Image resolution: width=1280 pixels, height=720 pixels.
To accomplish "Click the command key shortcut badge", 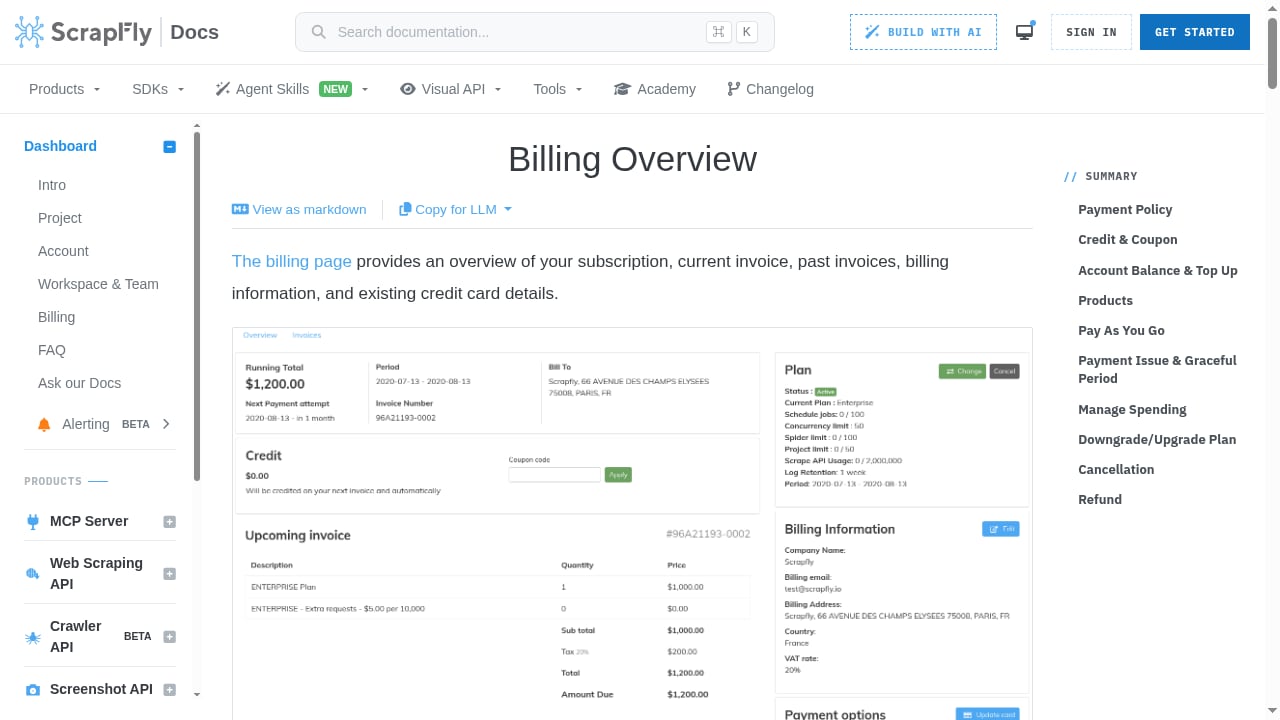I will click(x=719, y=32).
